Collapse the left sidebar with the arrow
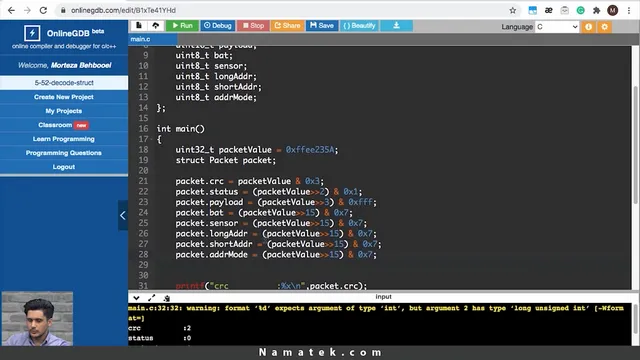 (123, 216)
